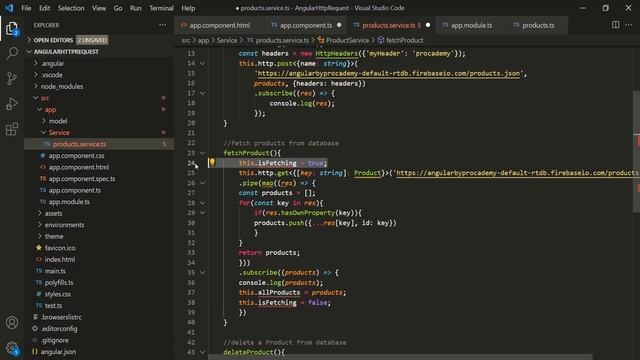The image size is (640, 360).
Task: Expand the environments folder
Action: 64,224
